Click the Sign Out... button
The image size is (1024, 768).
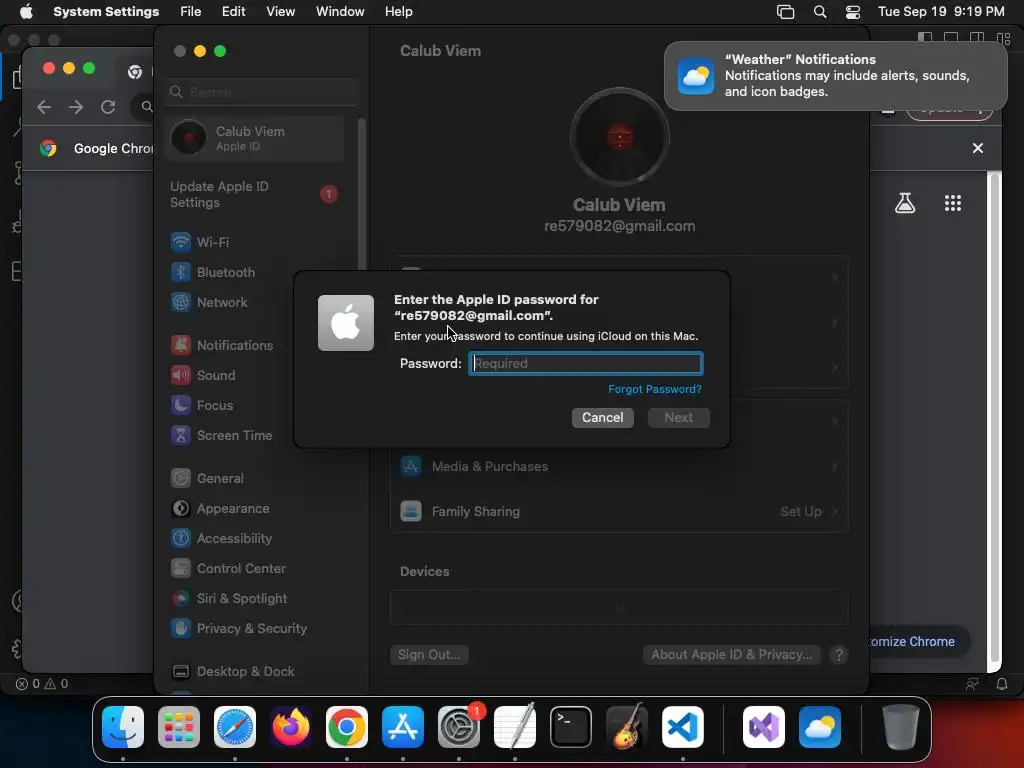(429, 654)
